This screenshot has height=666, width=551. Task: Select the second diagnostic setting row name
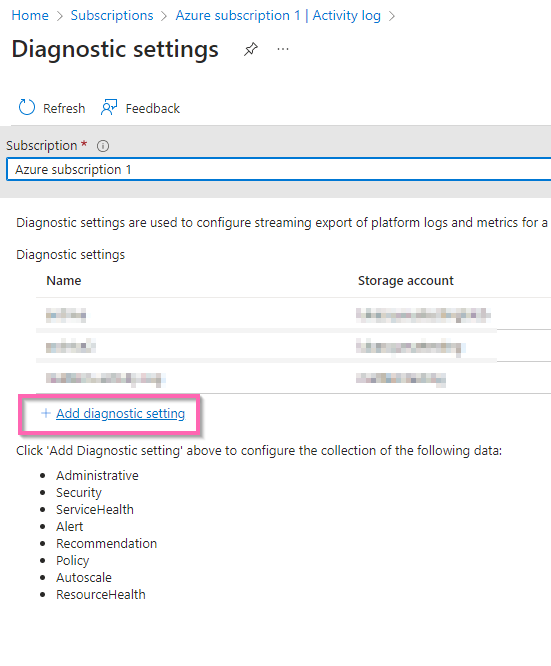pyautogui.click(x=71, y=347)
